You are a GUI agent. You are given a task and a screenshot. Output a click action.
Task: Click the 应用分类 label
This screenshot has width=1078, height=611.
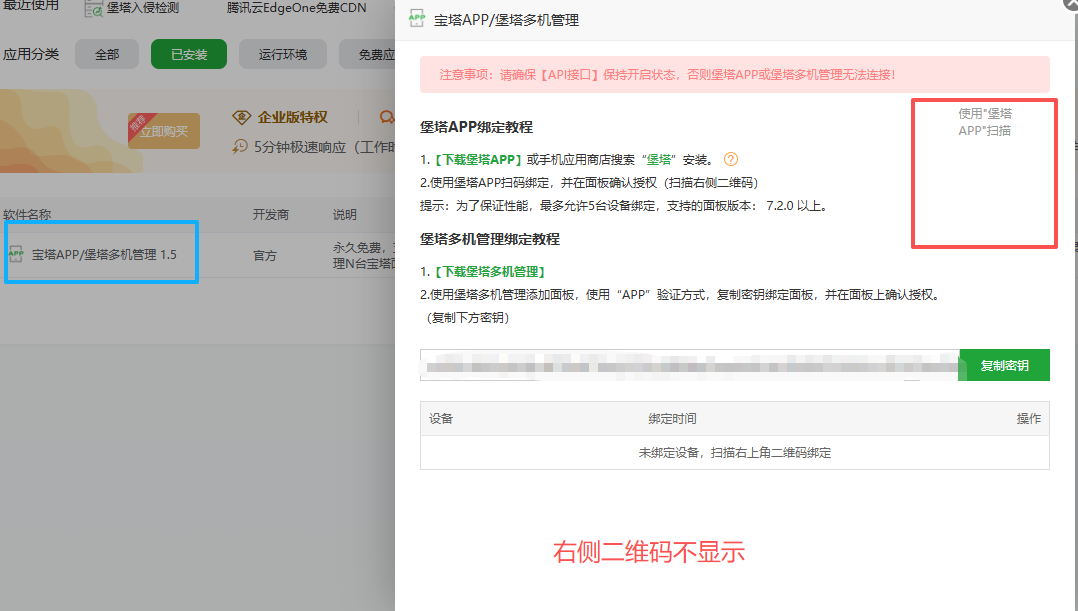point(31,54)
